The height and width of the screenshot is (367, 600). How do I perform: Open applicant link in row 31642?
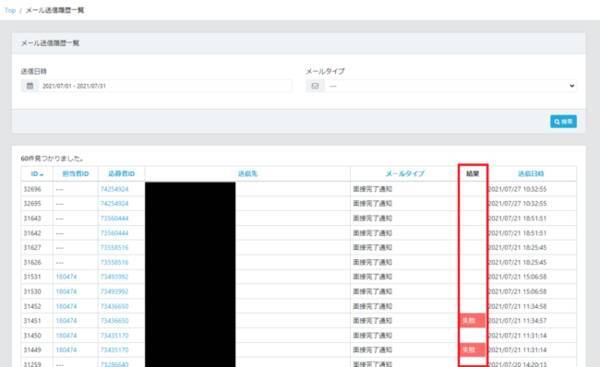[x=114, y=233]
